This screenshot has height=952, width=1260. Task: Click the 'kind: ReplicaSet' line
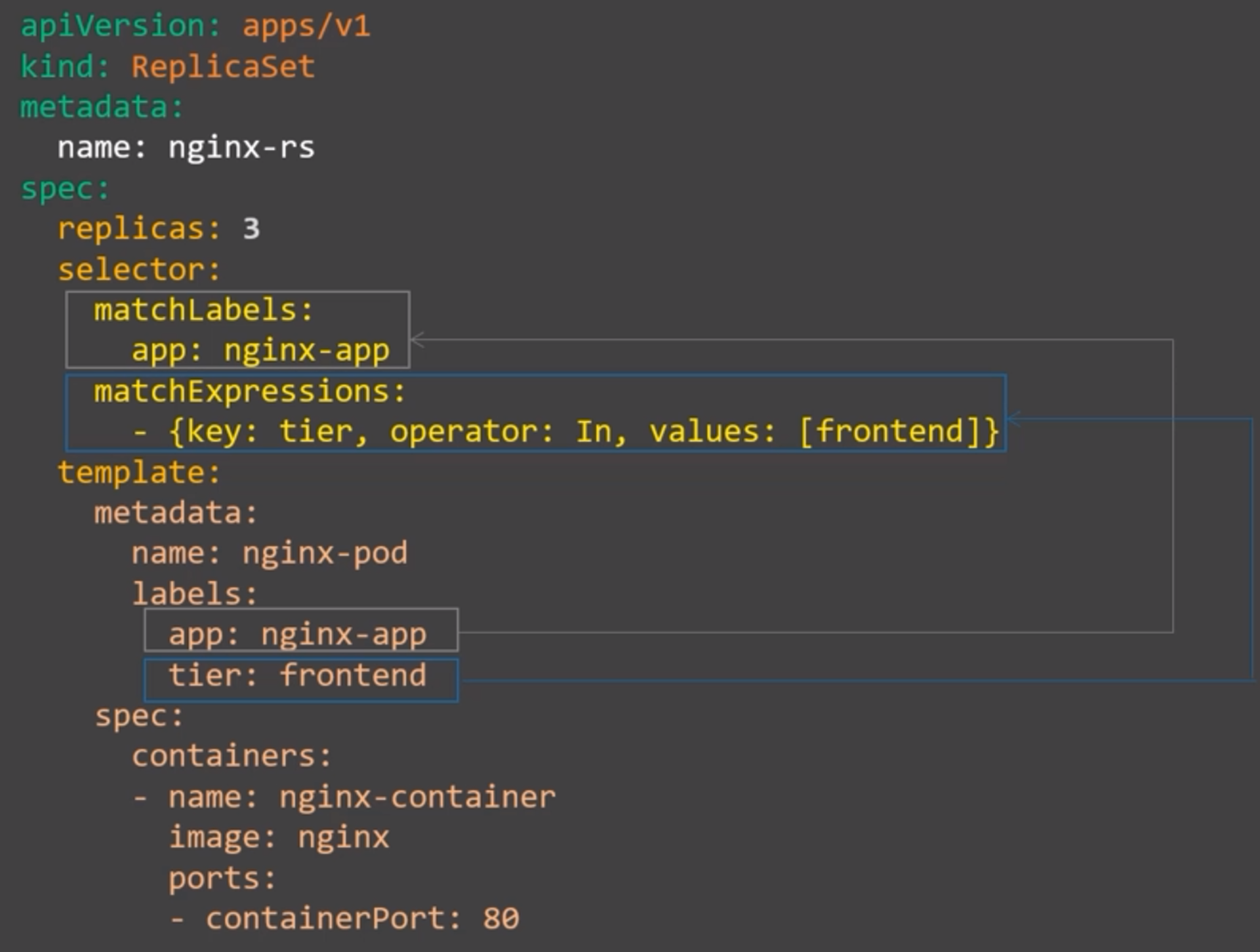click(x=167, y=67)
